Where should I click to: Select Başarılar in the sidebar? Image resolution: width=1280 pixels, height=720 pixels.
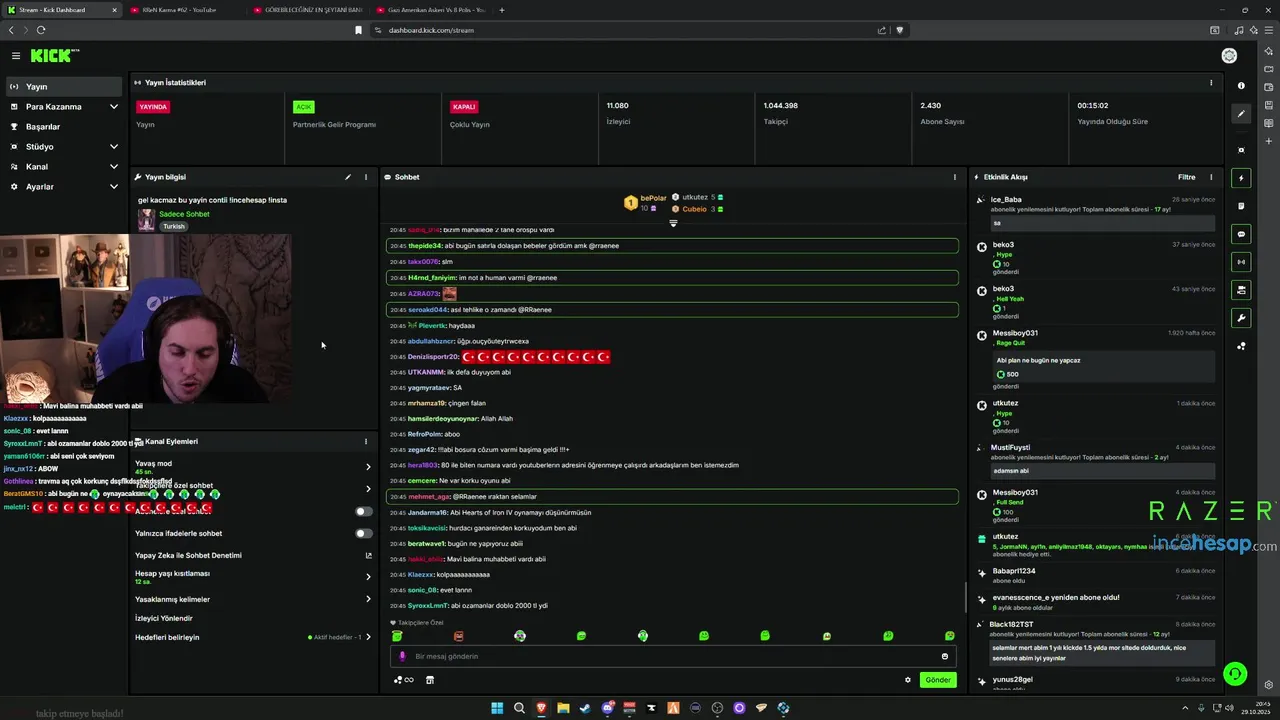(65, 127)
